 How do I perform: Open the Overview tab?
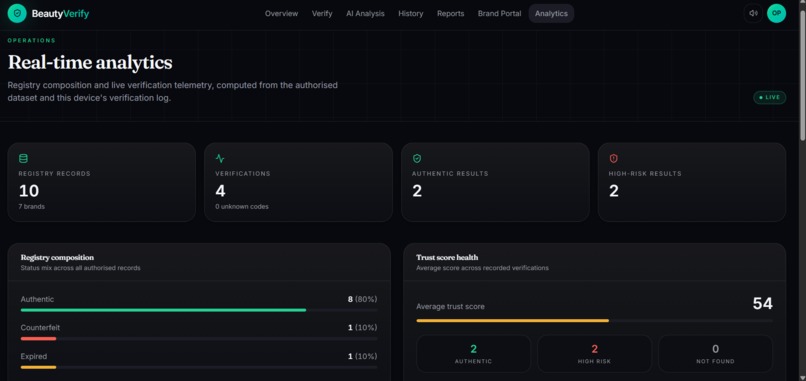[281, 14]
